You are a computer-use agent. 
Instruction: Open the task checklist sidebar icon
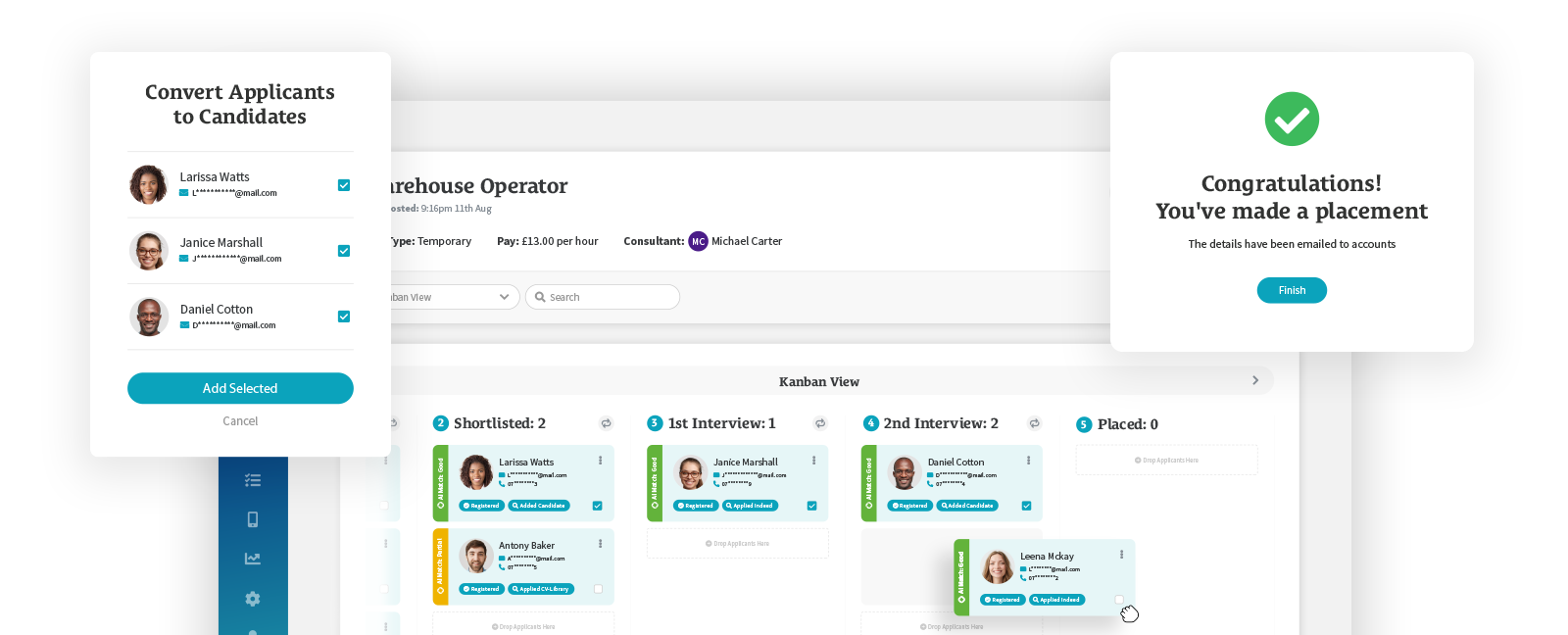pos(253,480)
